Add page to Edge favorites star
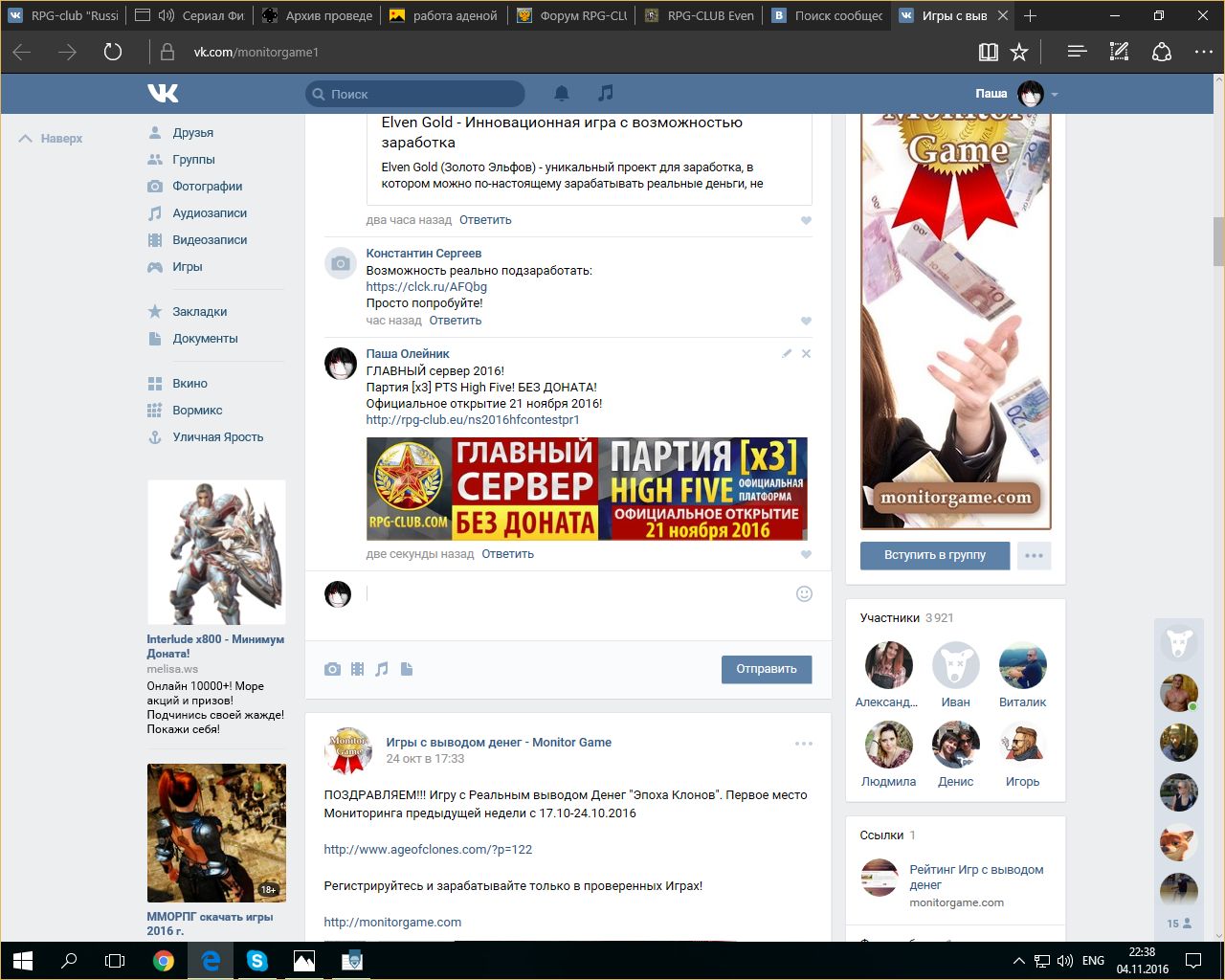 coord(1019,52)
